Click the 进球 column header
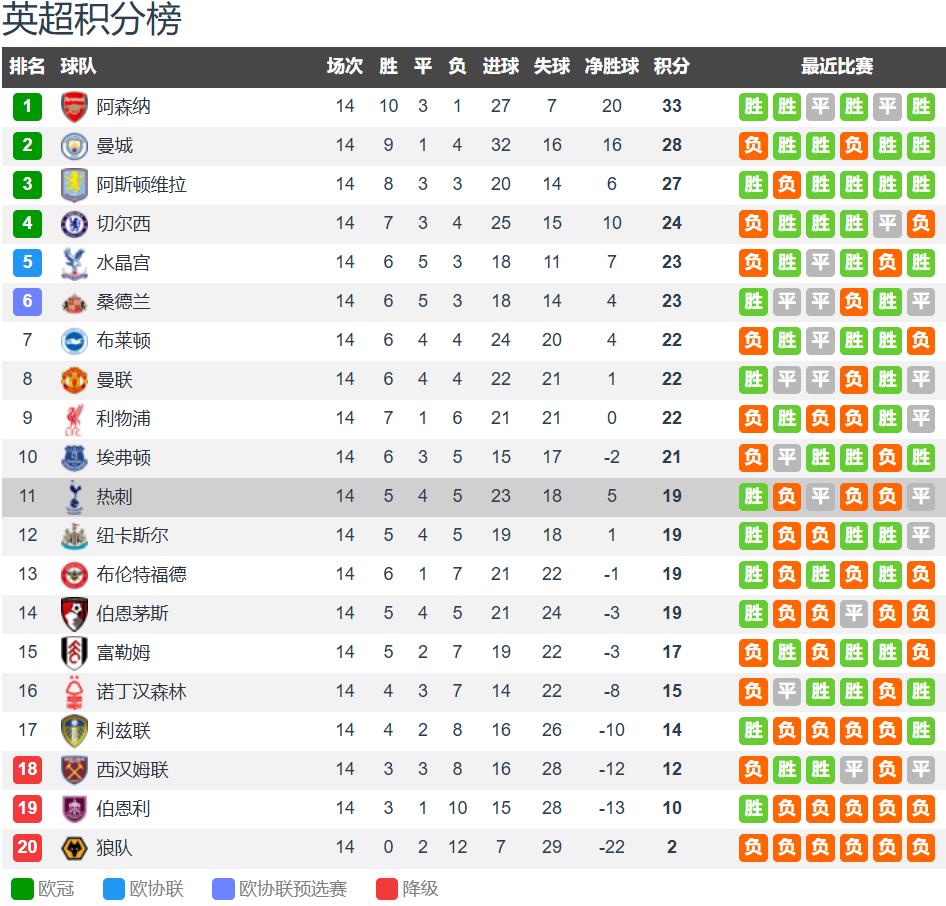The height and width of the screenshot is (906, 946). tap(500, 66)
